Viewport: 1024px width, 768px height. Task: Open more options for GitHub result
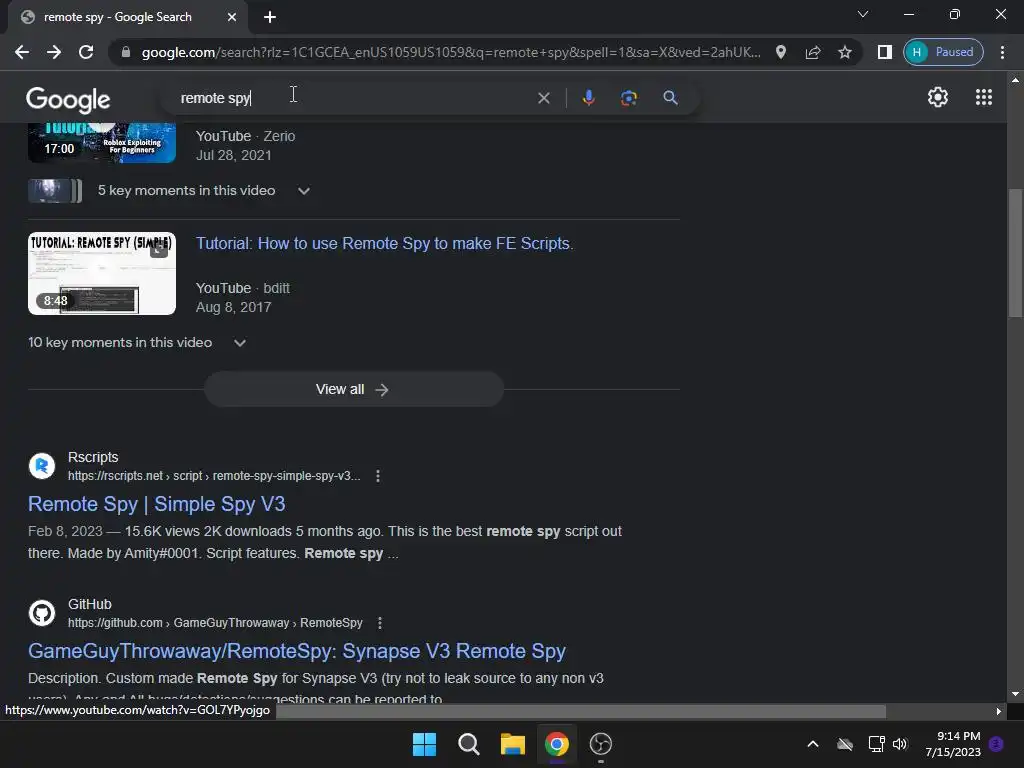click(x=379, y=623)
